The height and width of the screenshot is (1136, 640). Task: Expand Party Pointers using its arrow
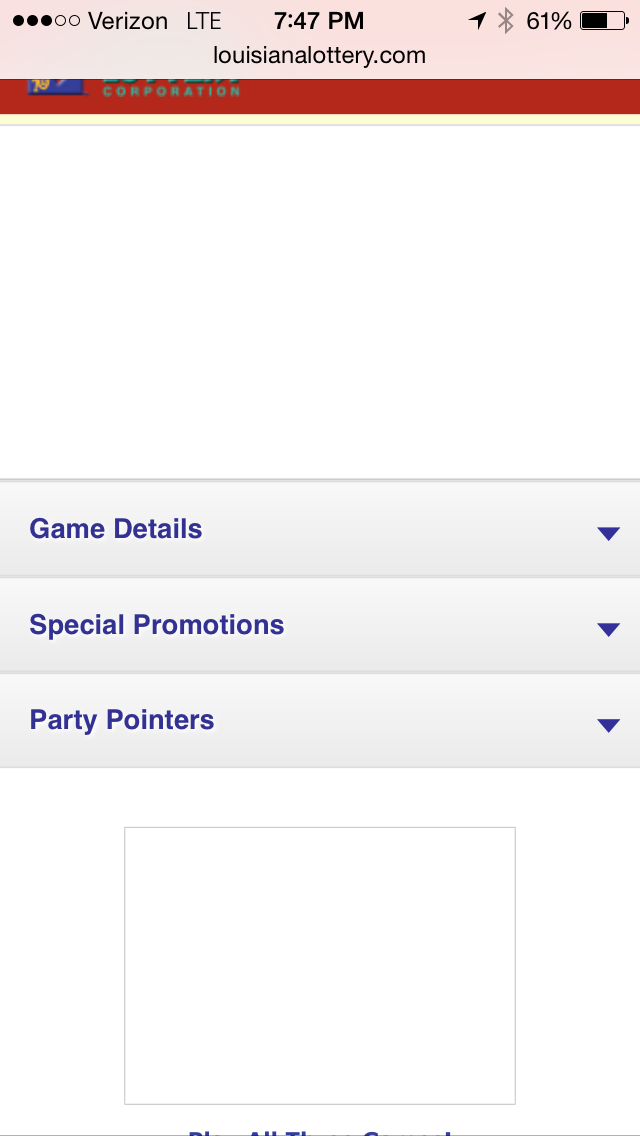click(x=608, y=725)
